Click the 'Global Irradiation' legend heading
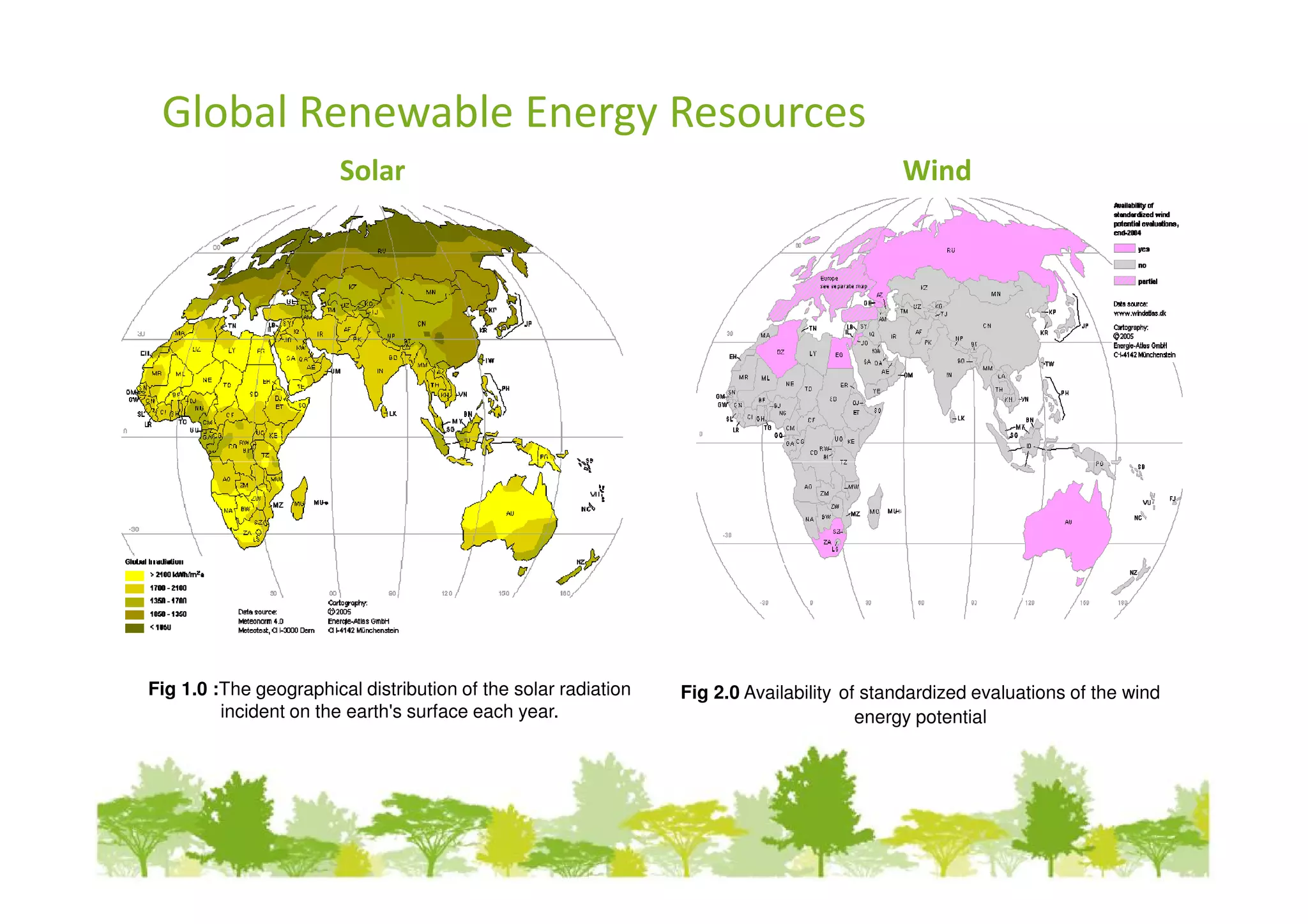1308x924 pixels. click(154, 562)
